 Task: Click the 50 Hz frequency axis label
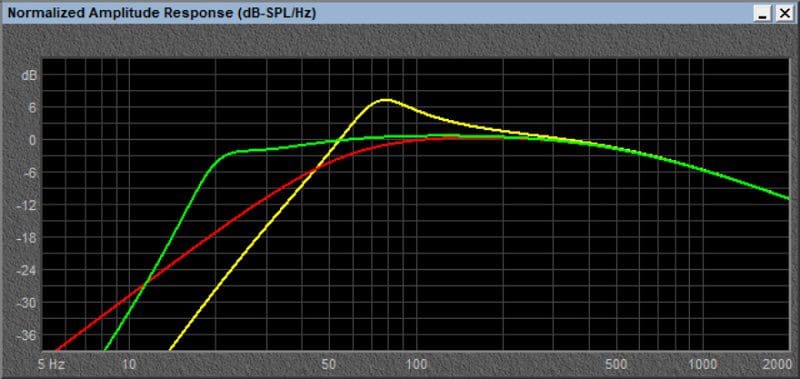pyautogui.click(x=330, y=364)
